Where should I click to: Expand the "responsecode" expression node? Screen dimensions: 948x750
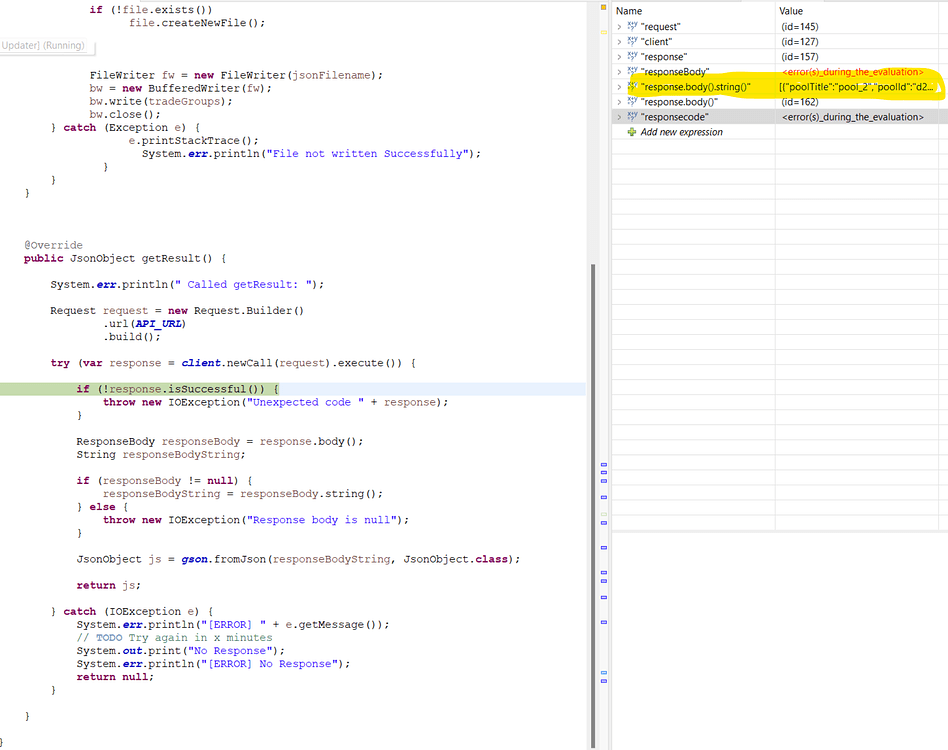coord(621,116)
